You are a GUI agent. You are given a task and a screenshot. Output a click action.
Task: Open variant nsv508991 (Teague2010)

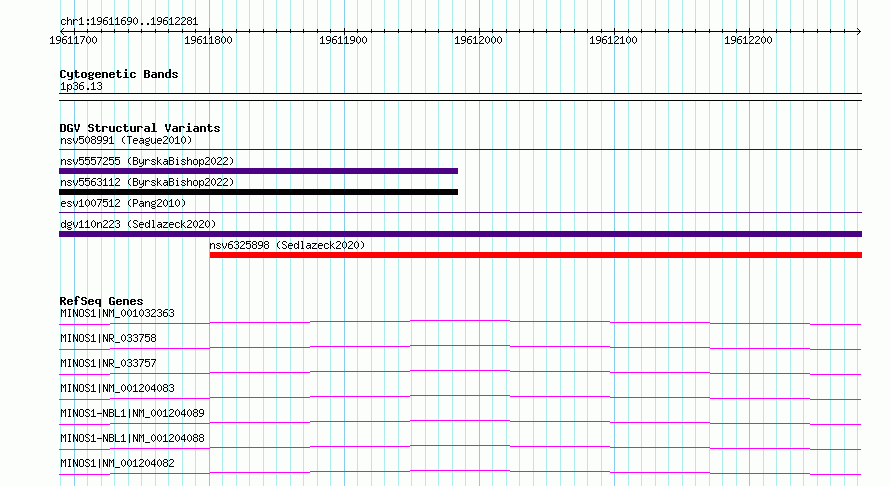[126, 140]
